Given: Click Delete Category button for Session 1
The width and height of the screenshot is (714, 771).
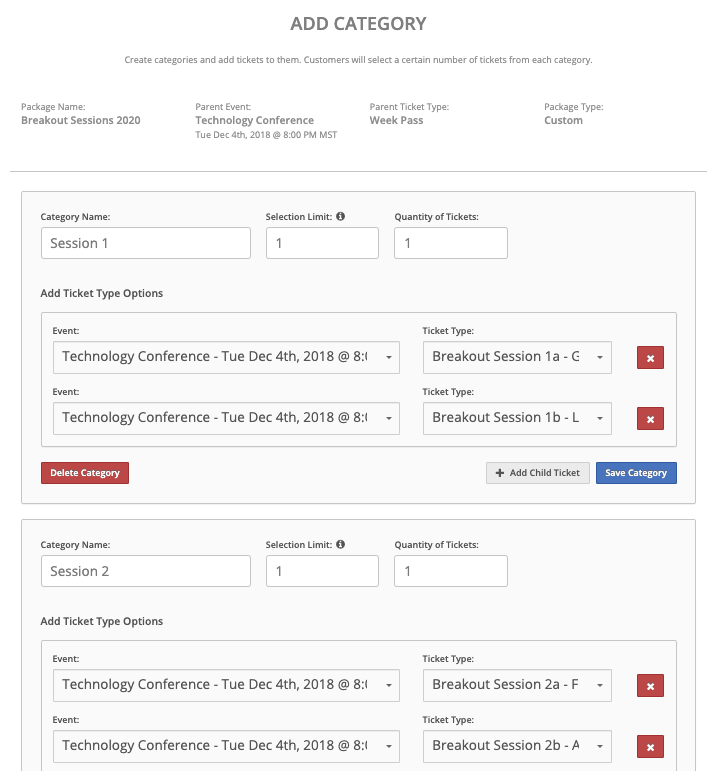Looking at the screenshot, I should [x=85, y=473].
